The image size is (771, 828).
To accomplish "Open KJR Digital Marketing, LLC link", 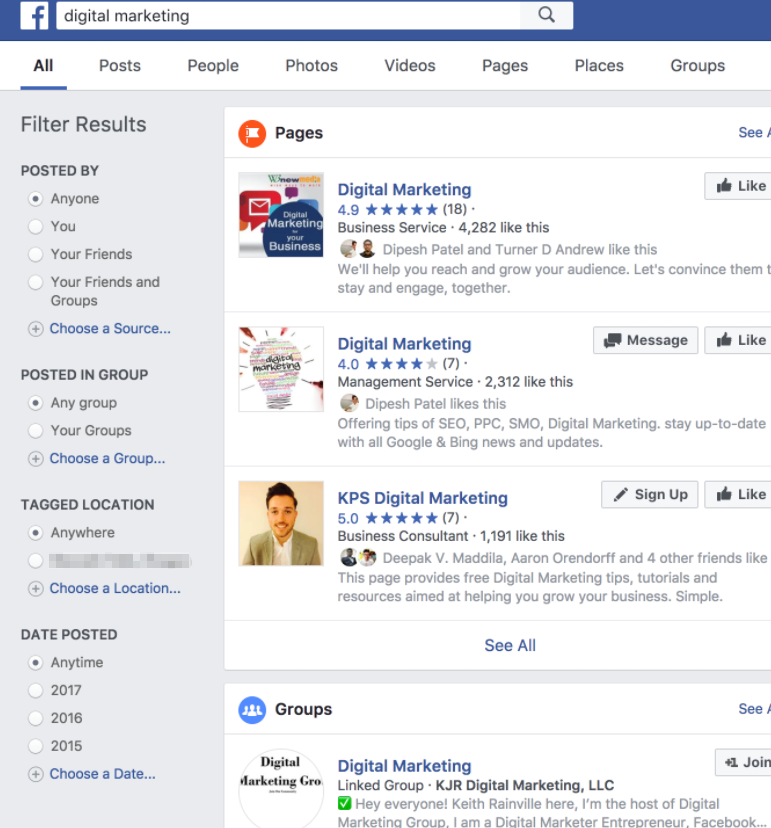I will pyautogui.click(x=524, y=785).
